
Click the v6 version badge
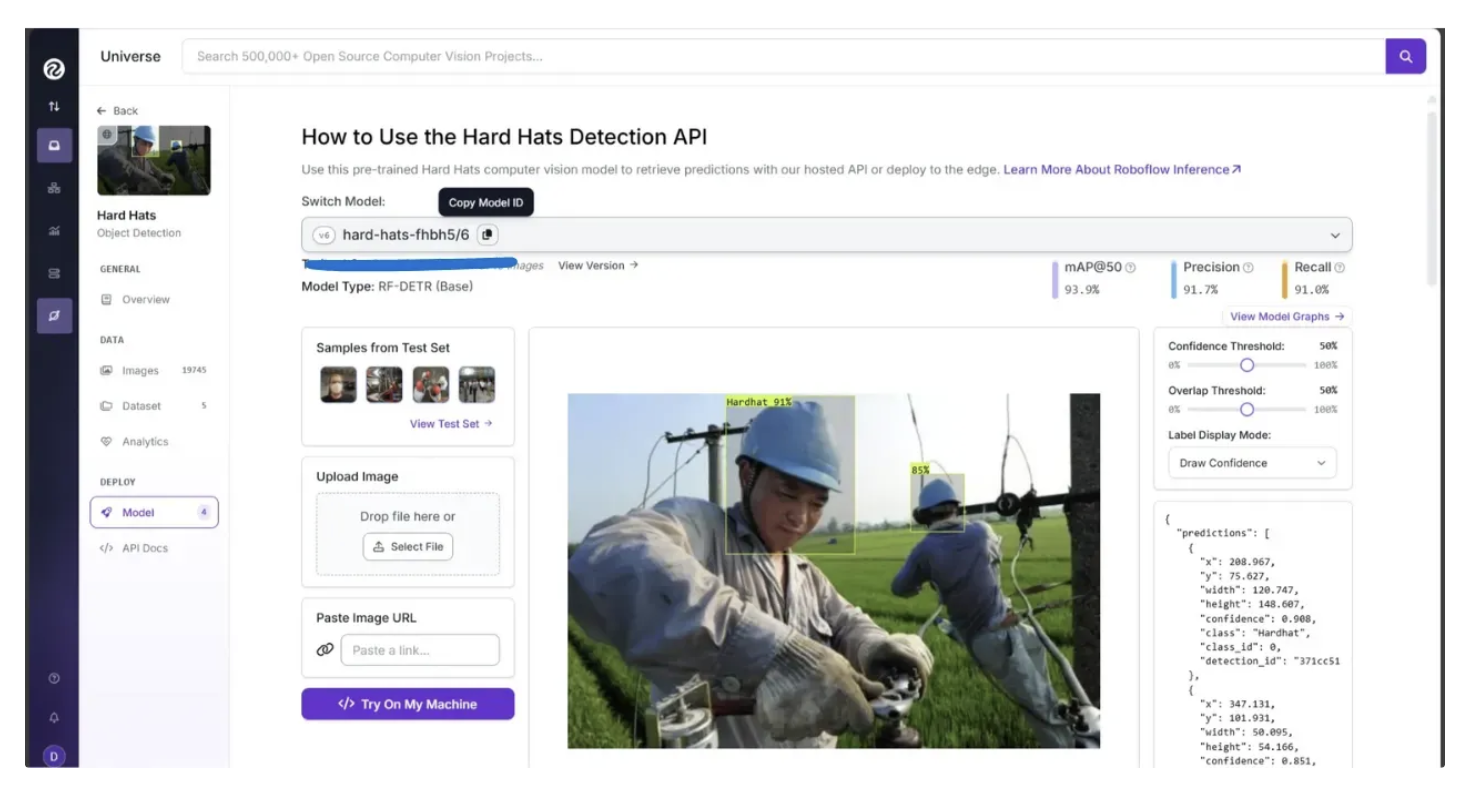click(324, 235)
